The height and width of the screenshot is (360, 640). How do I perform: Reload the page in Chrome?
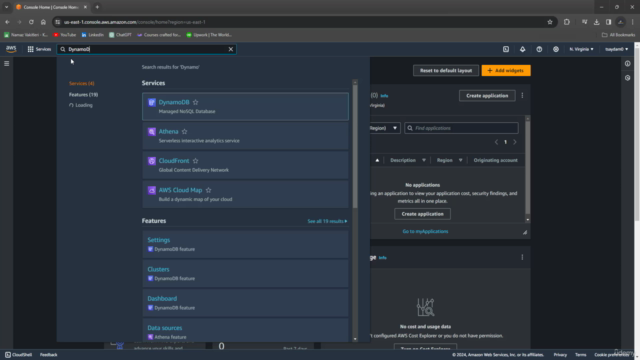point(31,22)
